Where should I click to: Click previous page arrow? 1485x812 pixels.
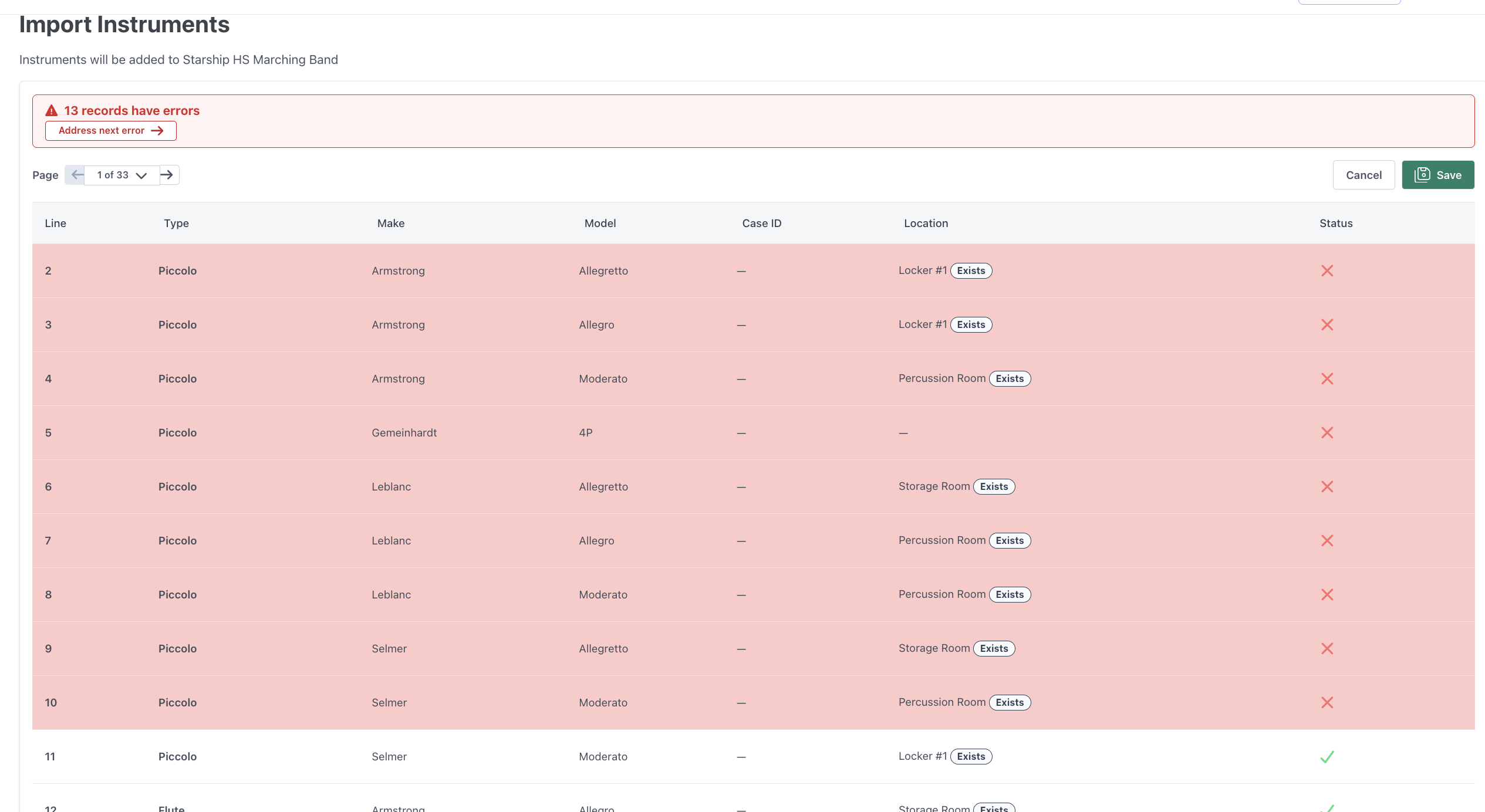[x=76, y=175]
